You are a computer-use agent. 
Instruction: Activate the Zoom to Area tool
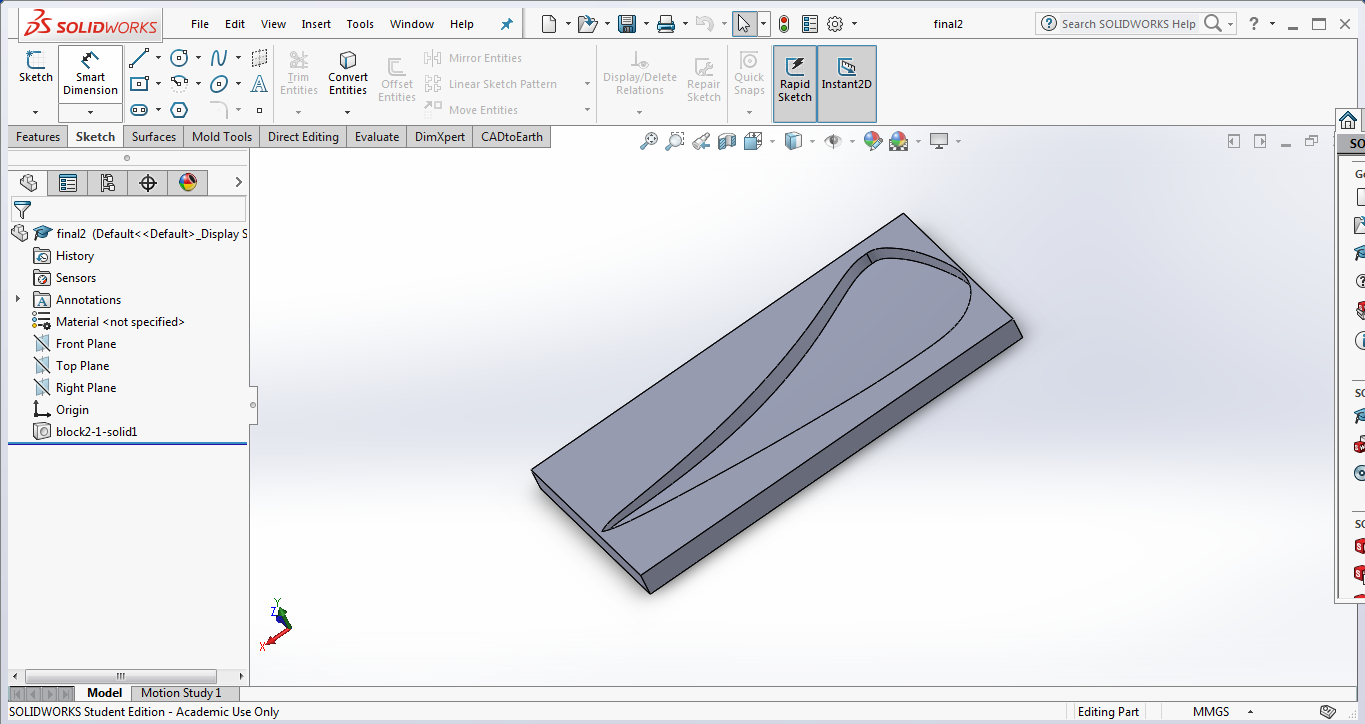tap(675, 141)
